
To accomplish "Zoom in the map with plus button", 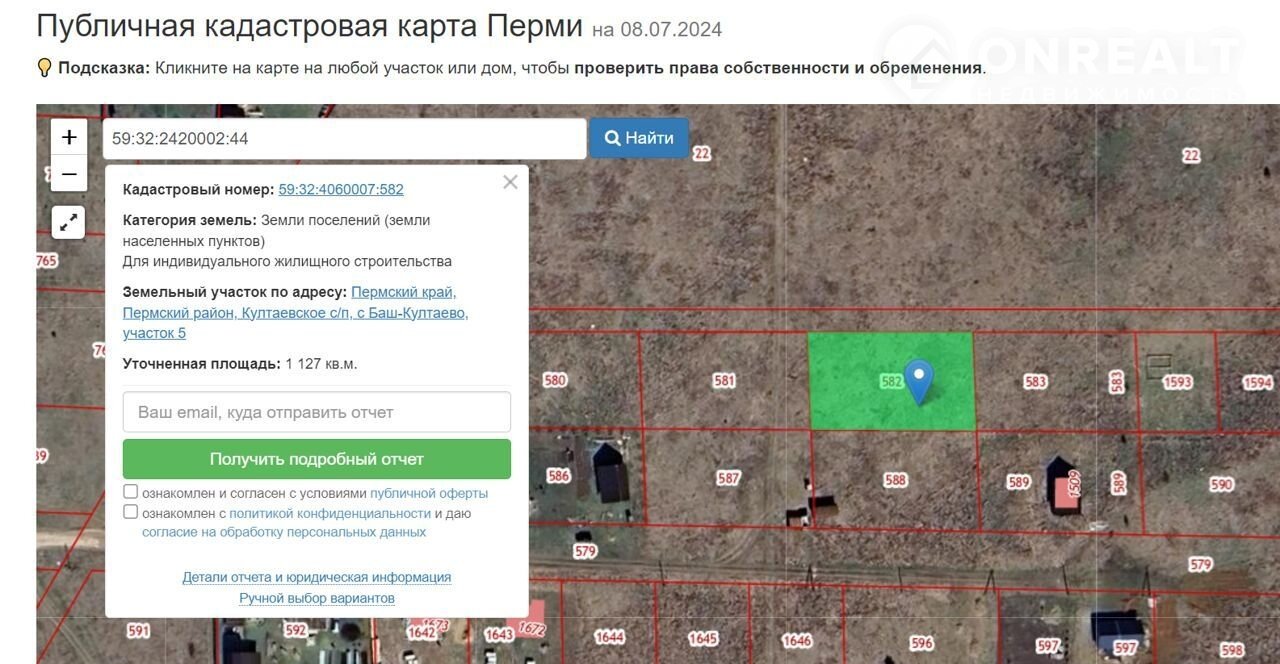I will click(x=69, y=138).
